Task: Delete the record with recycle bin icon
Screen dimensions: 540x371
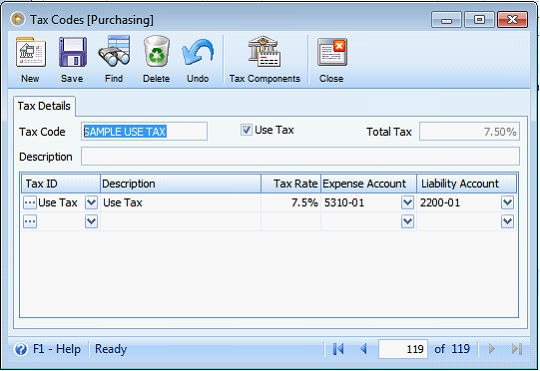Action: [157, 60]
